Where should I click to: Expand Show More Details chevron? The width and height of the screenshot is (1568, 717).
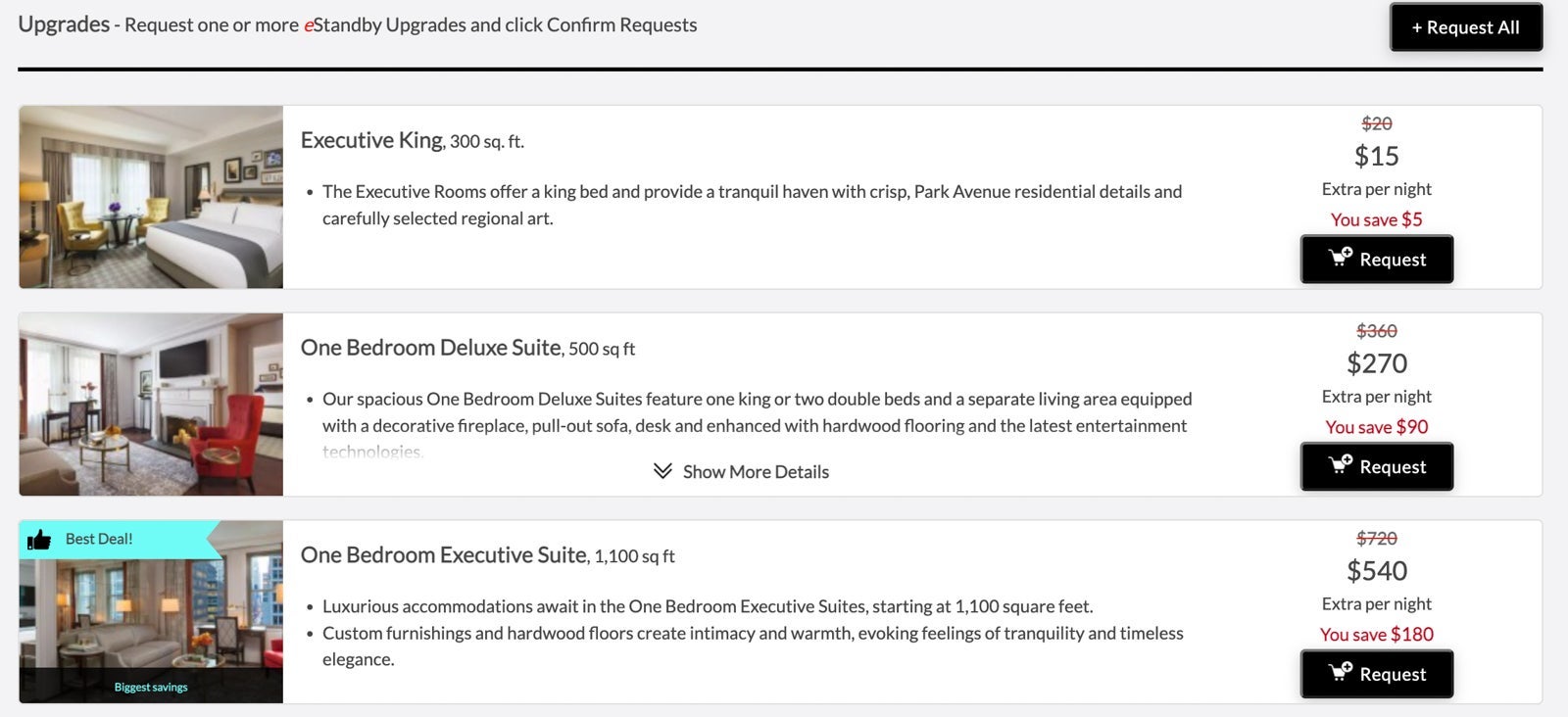662,471
